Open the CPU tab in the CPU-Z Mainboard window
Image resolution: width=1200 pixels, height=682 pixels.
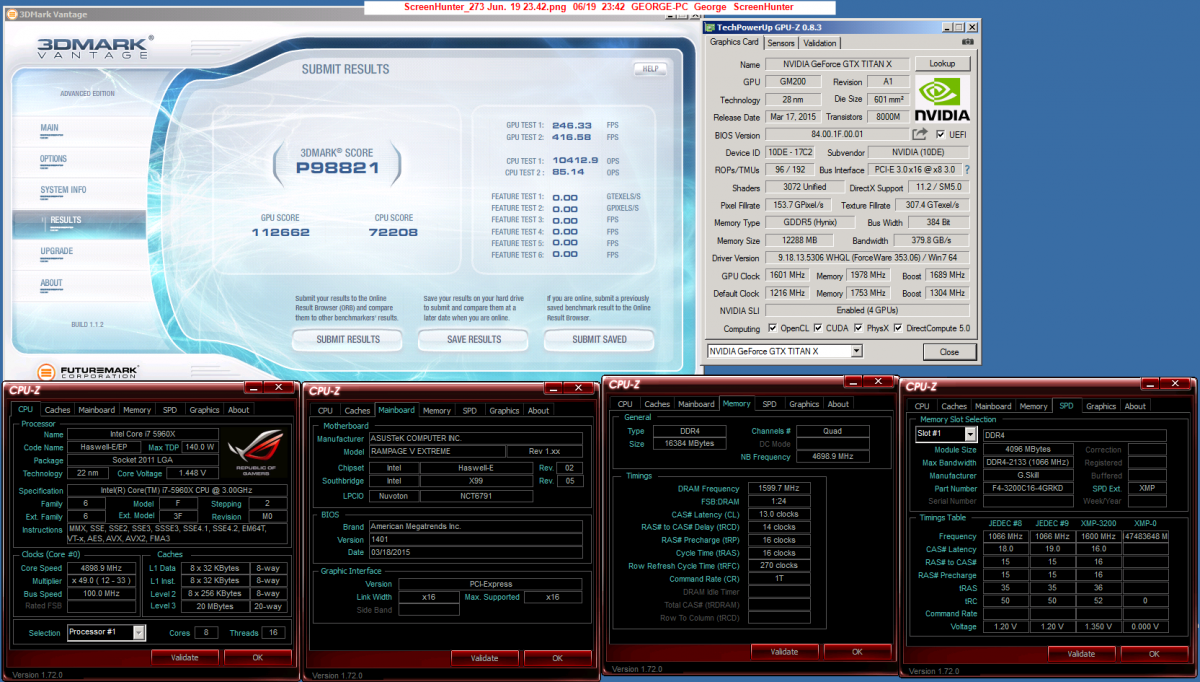pyautogui.click(x=325, y=410)
